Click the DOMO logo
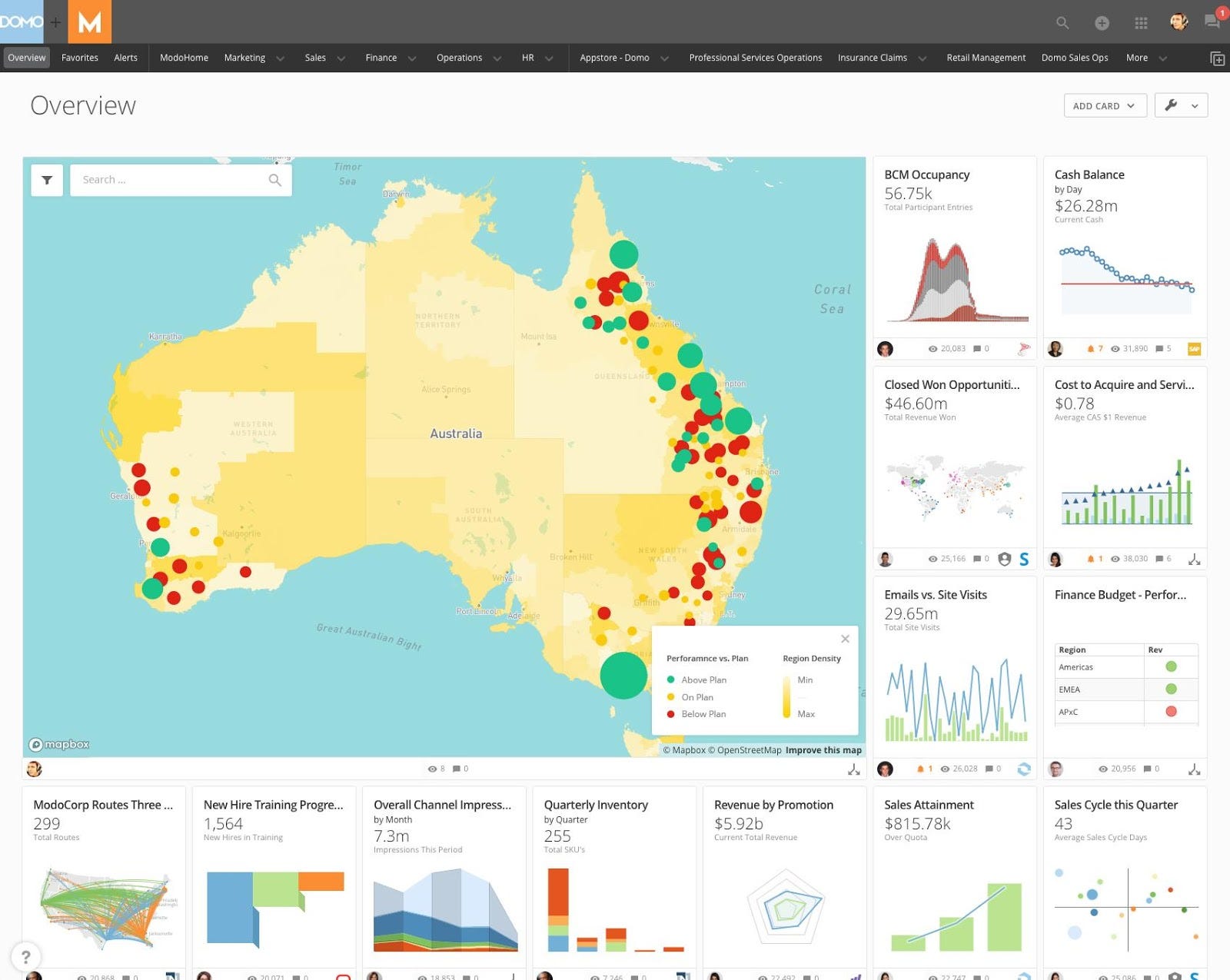This screenshot has height=980, width=1230. coord(22,22)
